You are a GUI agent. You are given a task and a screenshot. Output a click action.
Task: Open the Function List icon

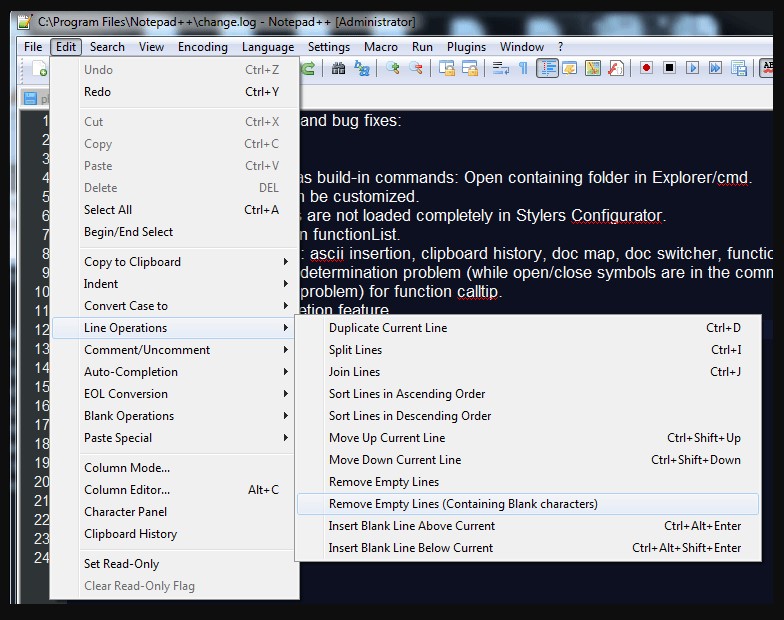[x=616, y=68]
